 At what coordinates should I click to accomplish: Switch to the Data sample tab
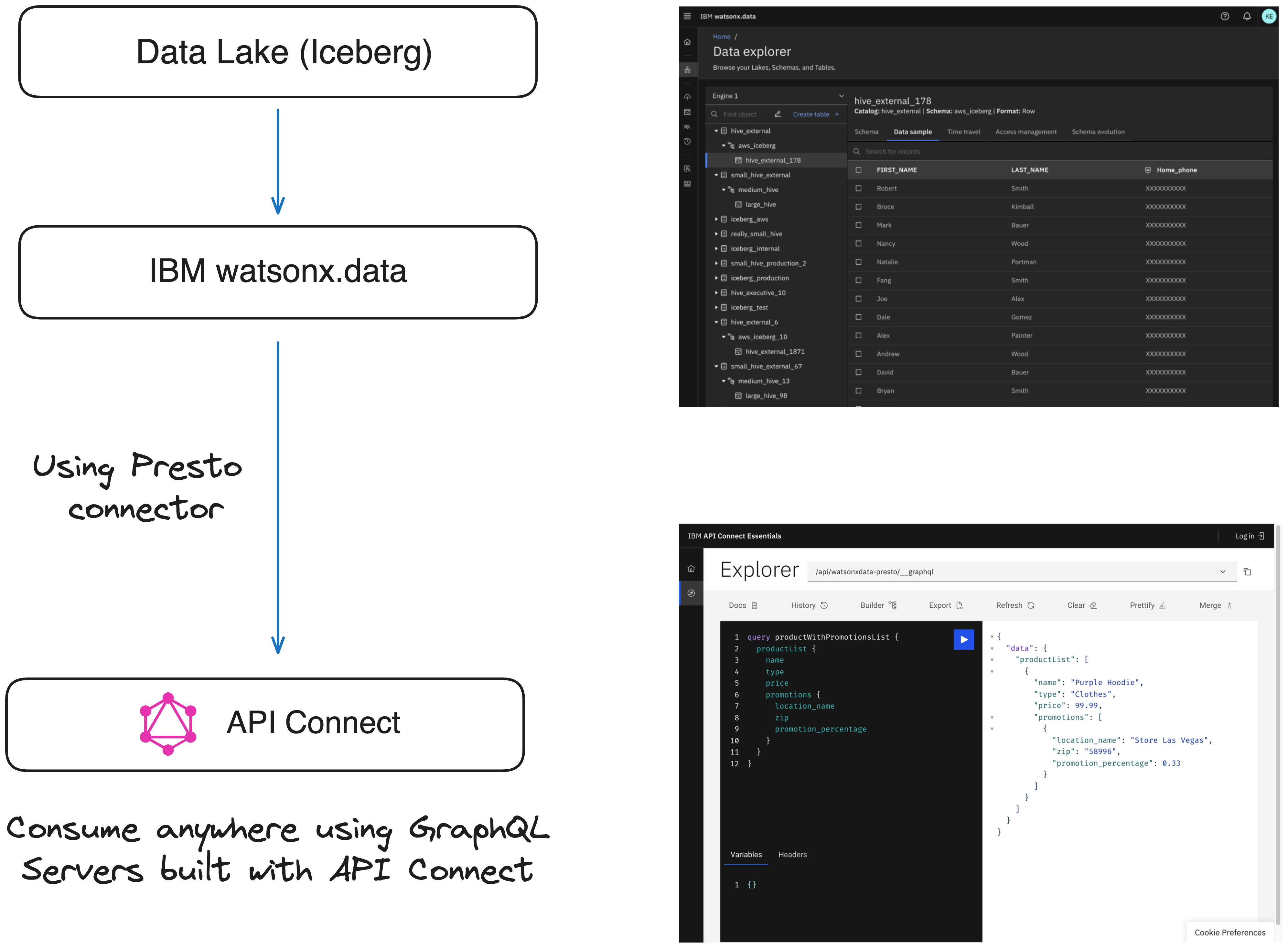tap(912, 132)
